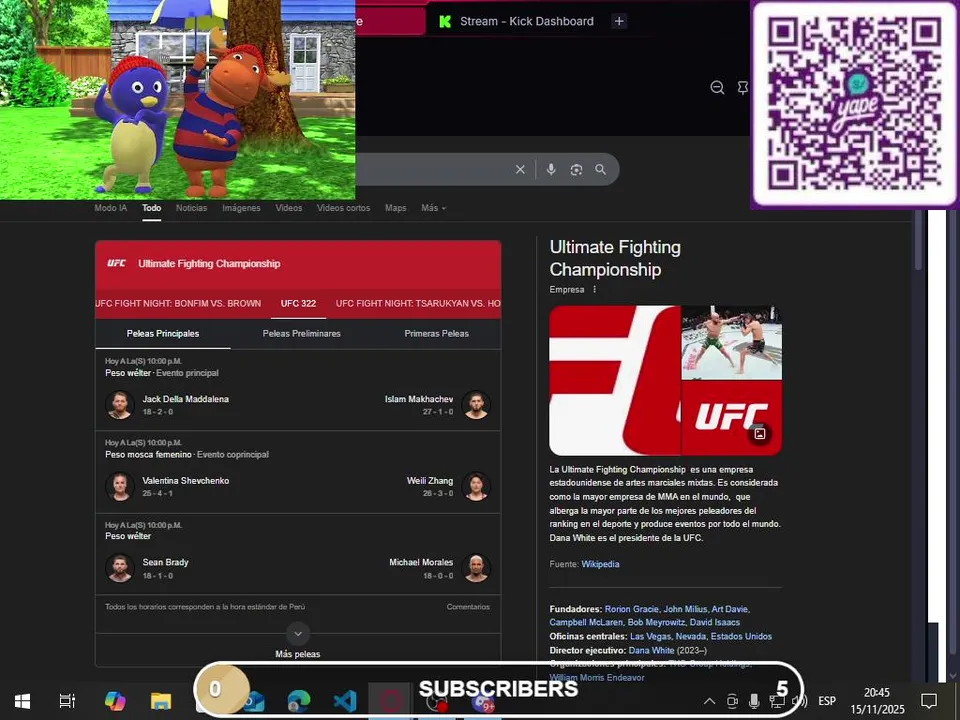This screenshot has width=960, height=720.
Task: Click the pin icon next to the zoom icon
Action: (742, 88)
